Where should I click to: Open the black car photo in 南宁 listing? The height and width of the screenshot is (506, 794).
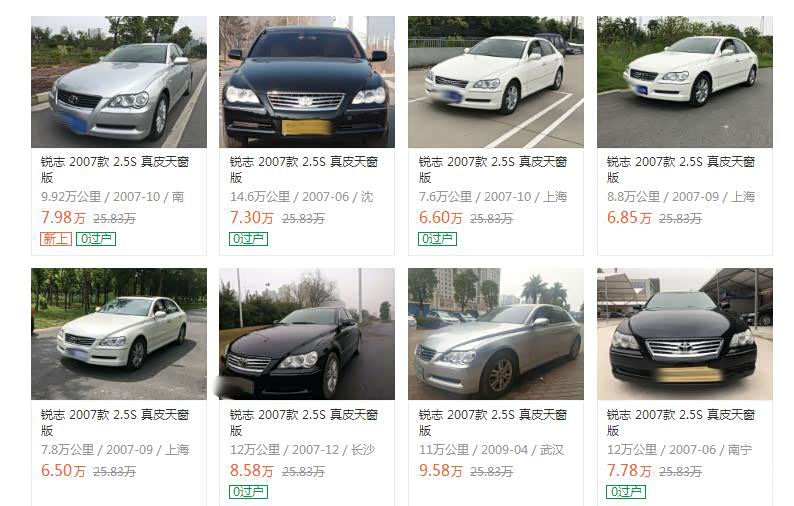tap(685, 334)
